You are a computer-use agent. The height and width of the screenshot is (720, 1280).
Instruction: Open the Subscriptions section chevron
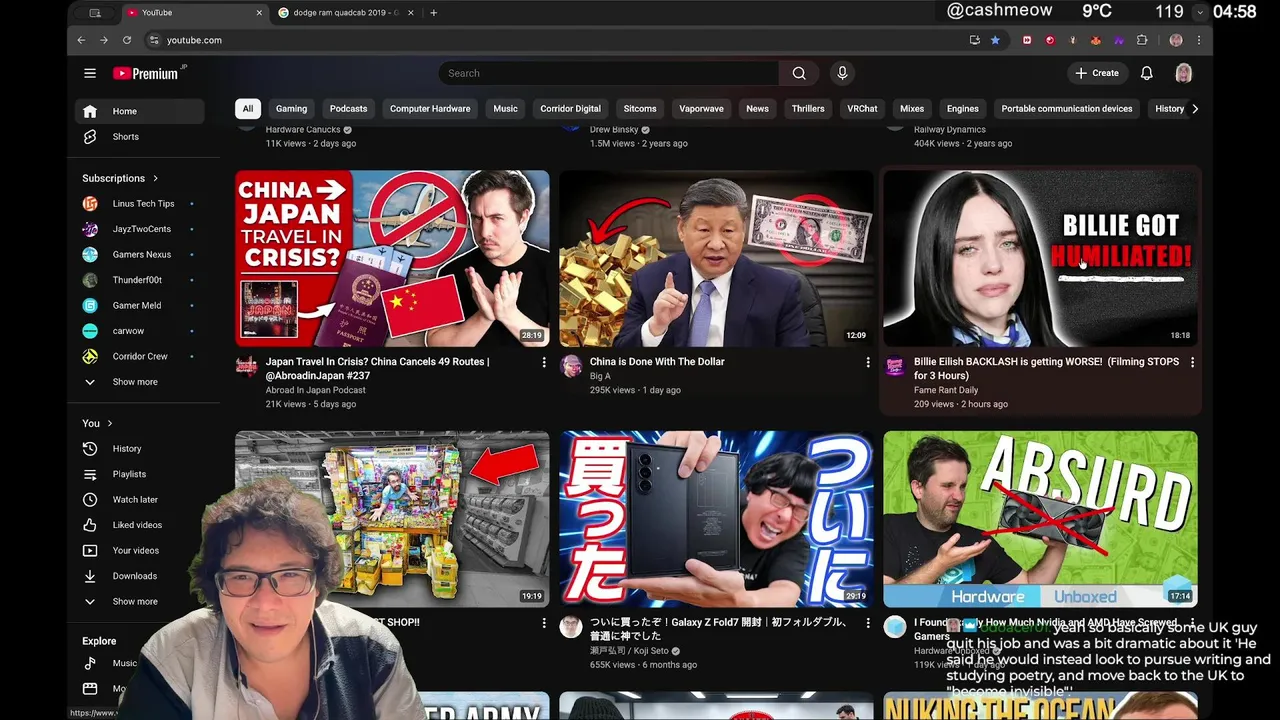(155, 178)
